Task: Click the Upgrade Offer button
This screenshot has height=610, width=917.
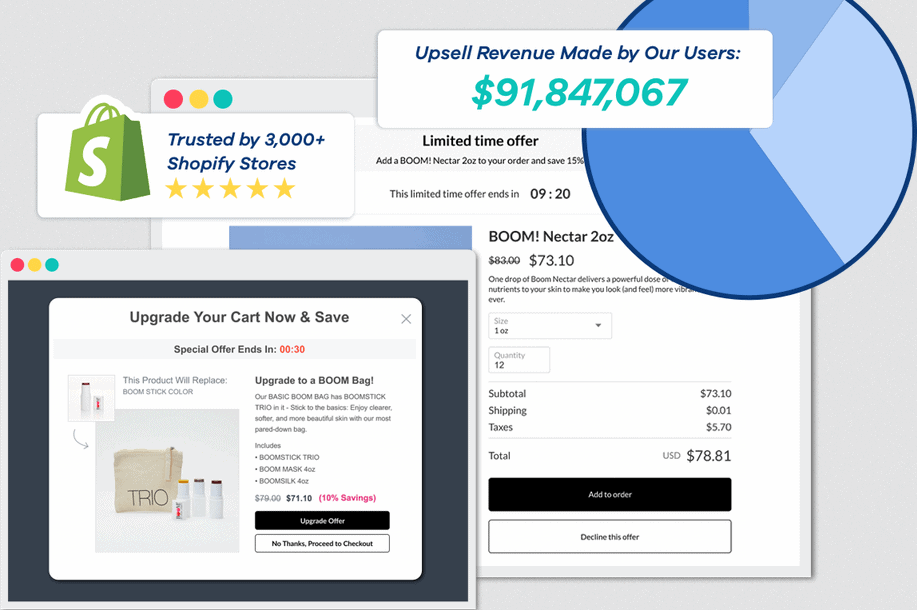Action: (x=322, y=521)
